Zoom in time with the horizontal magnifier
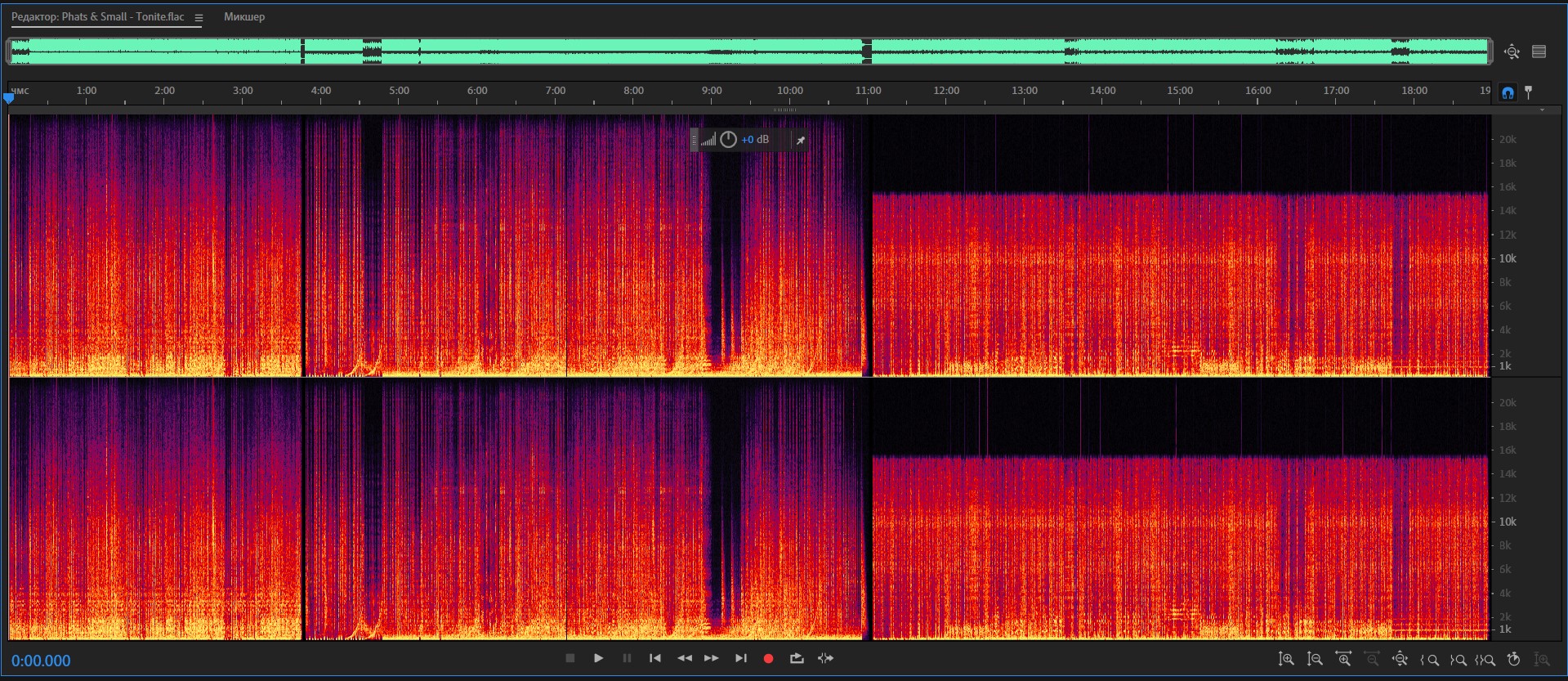This screenshot has width=1568, height=681. click(1342, 659)
